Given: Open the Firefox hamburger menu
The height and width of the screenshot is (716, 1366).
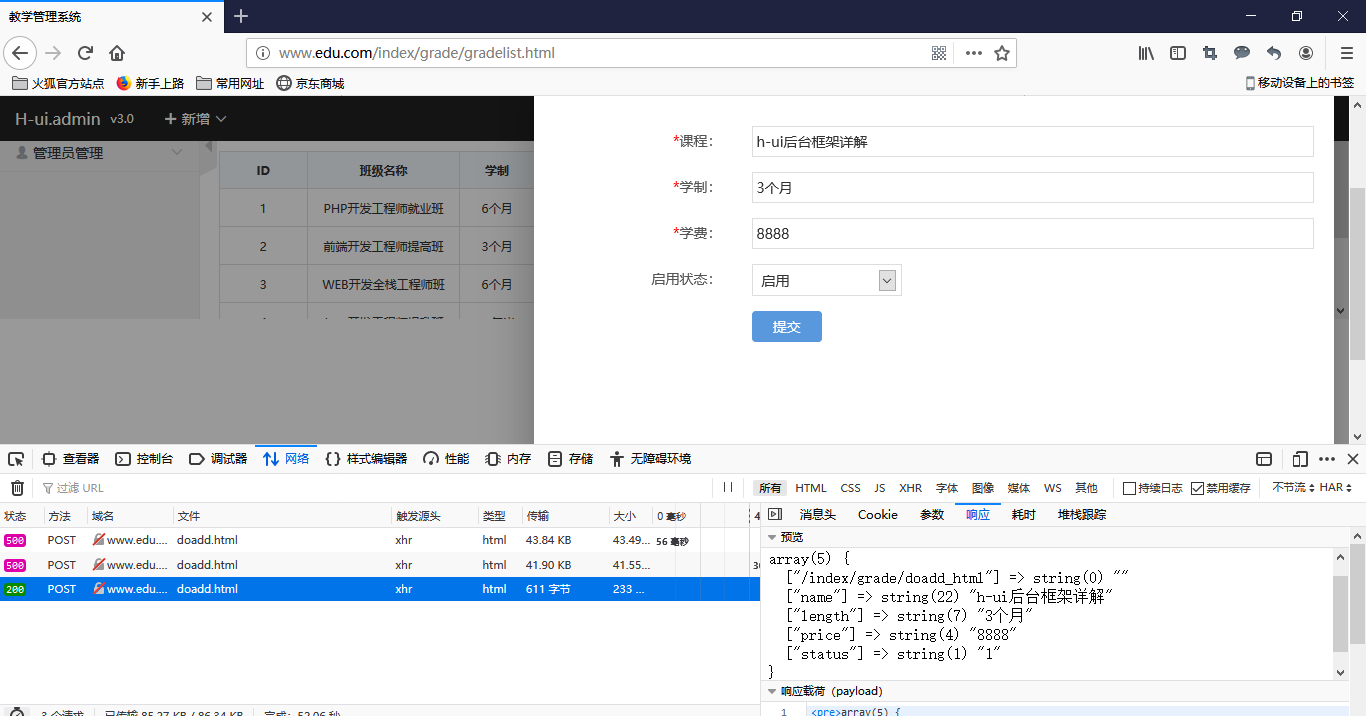Looking at the screenshot, I should [x=1345, y=53].
